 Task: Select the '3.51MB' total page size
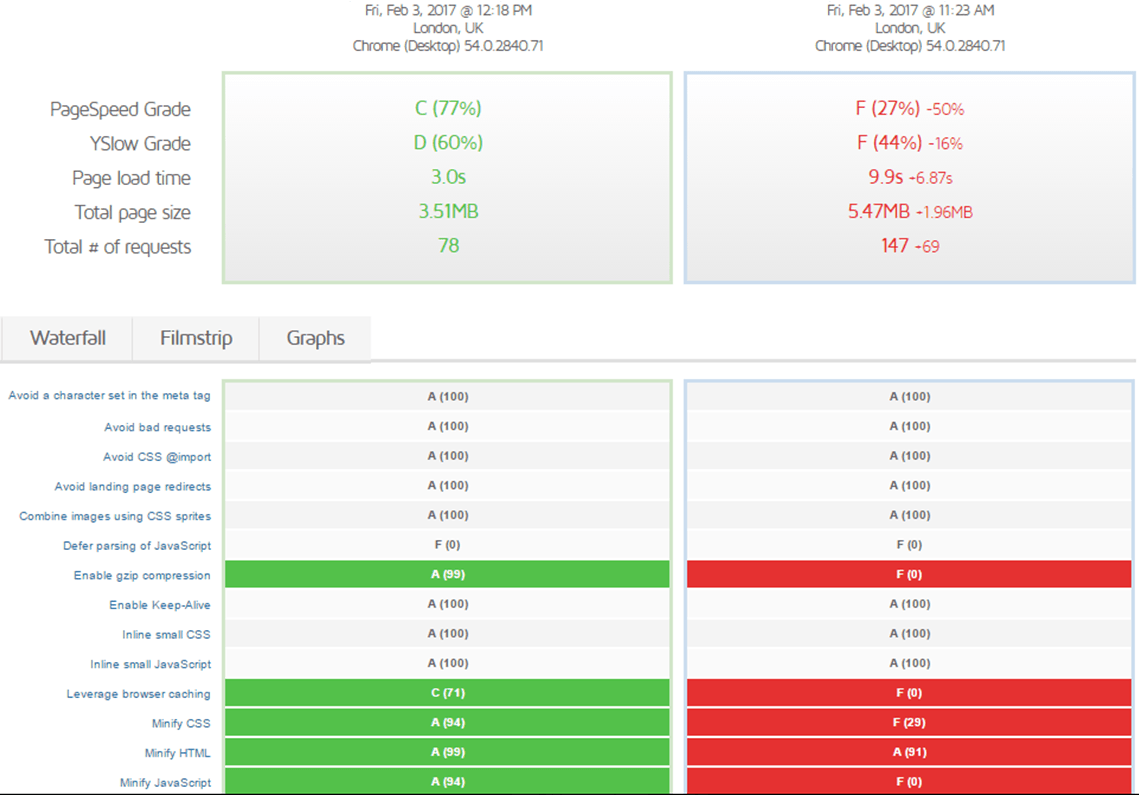pyautogui.click(x=448, y=211)
